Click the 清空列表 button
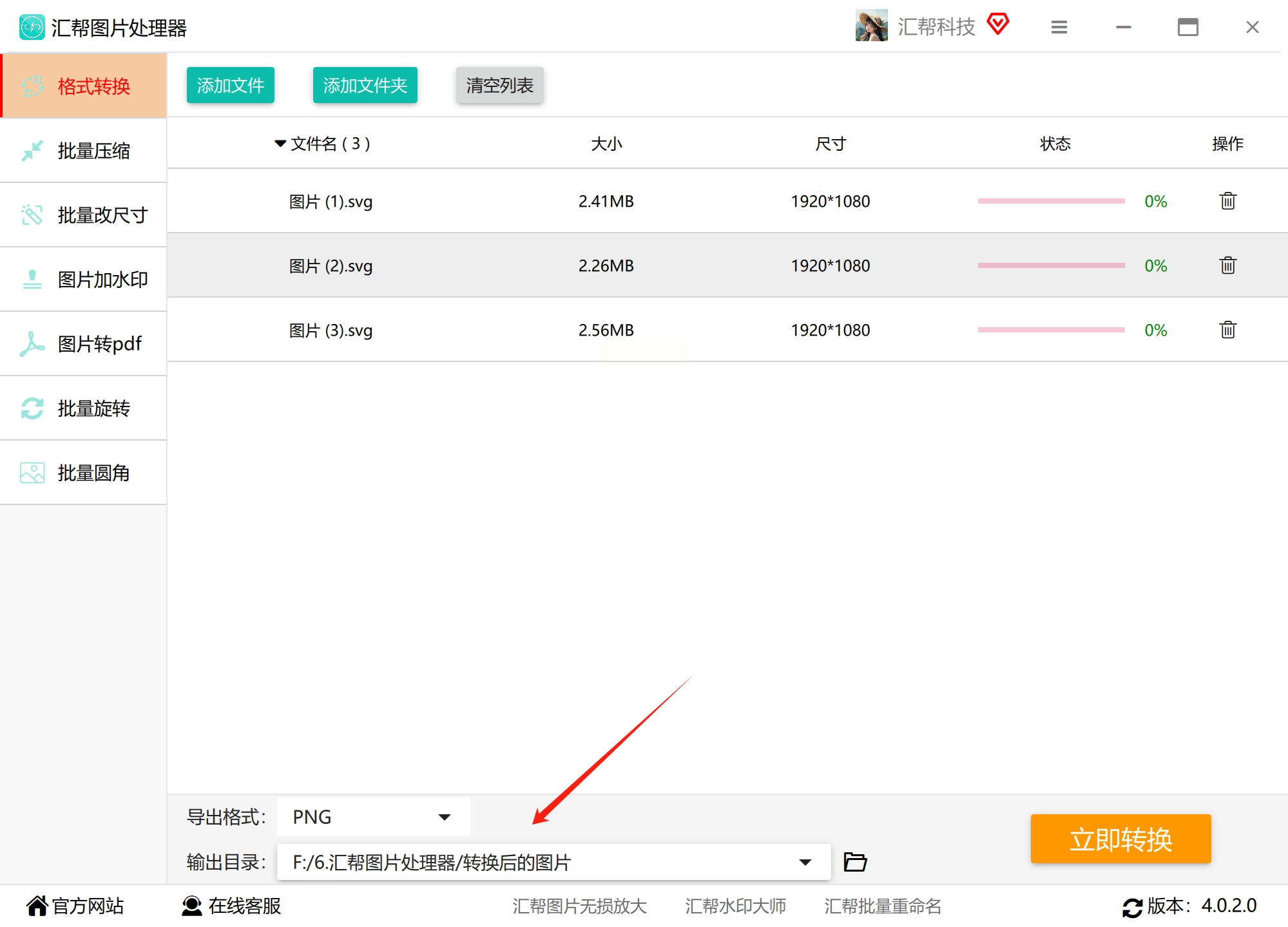 point(499,85)
